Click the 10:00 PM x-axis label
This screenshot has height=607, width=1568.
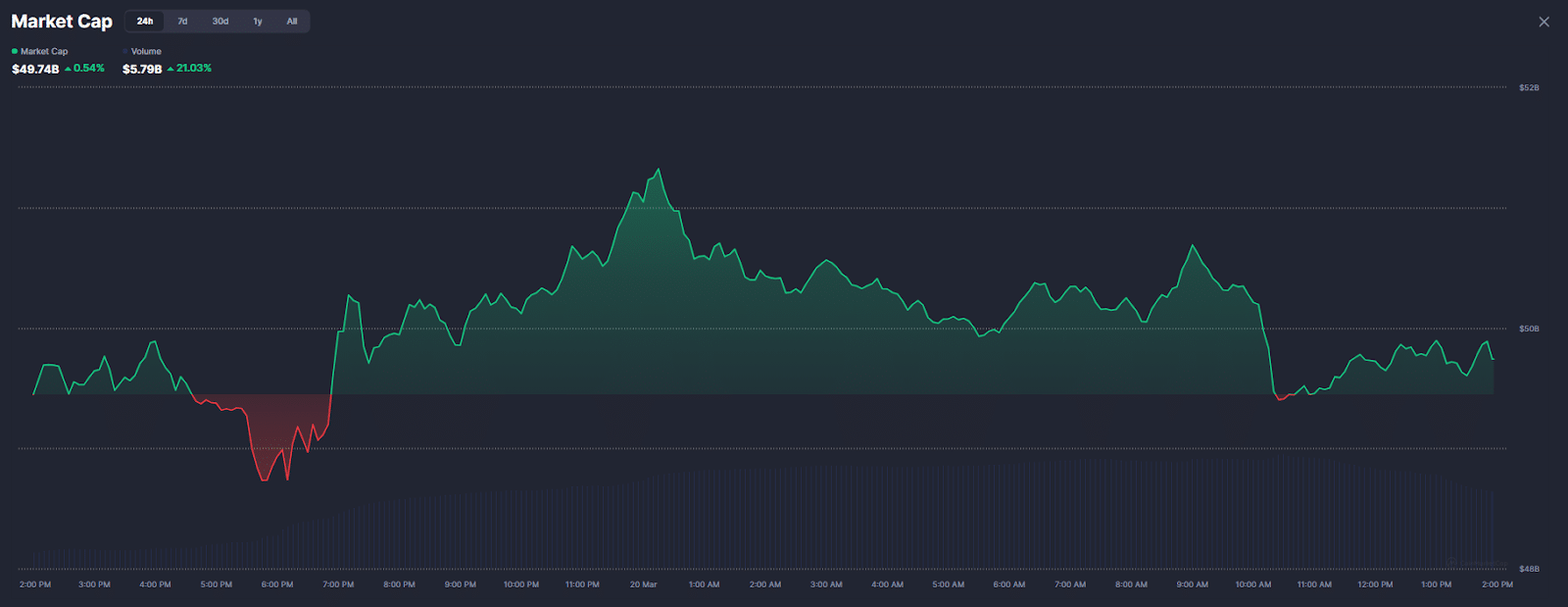521,584
